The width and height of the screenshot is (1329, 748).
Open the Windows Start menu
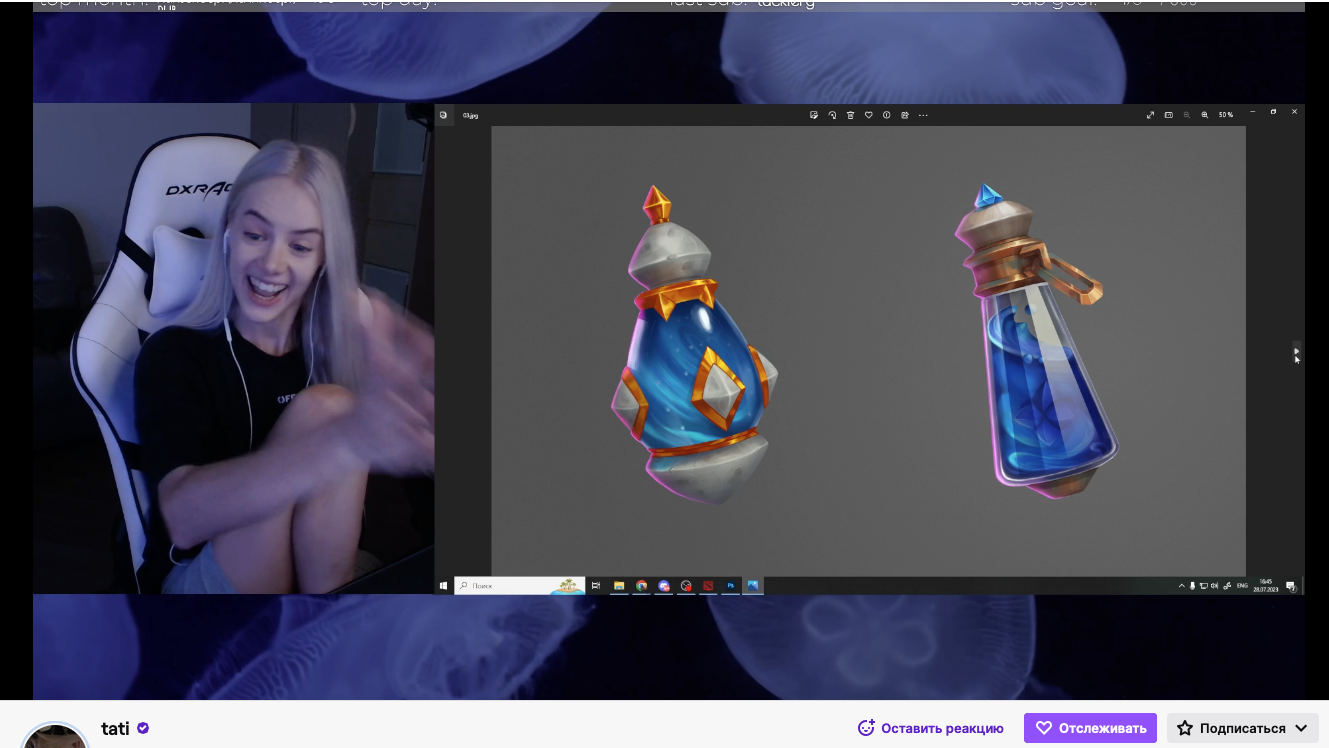tap(443, 585)
